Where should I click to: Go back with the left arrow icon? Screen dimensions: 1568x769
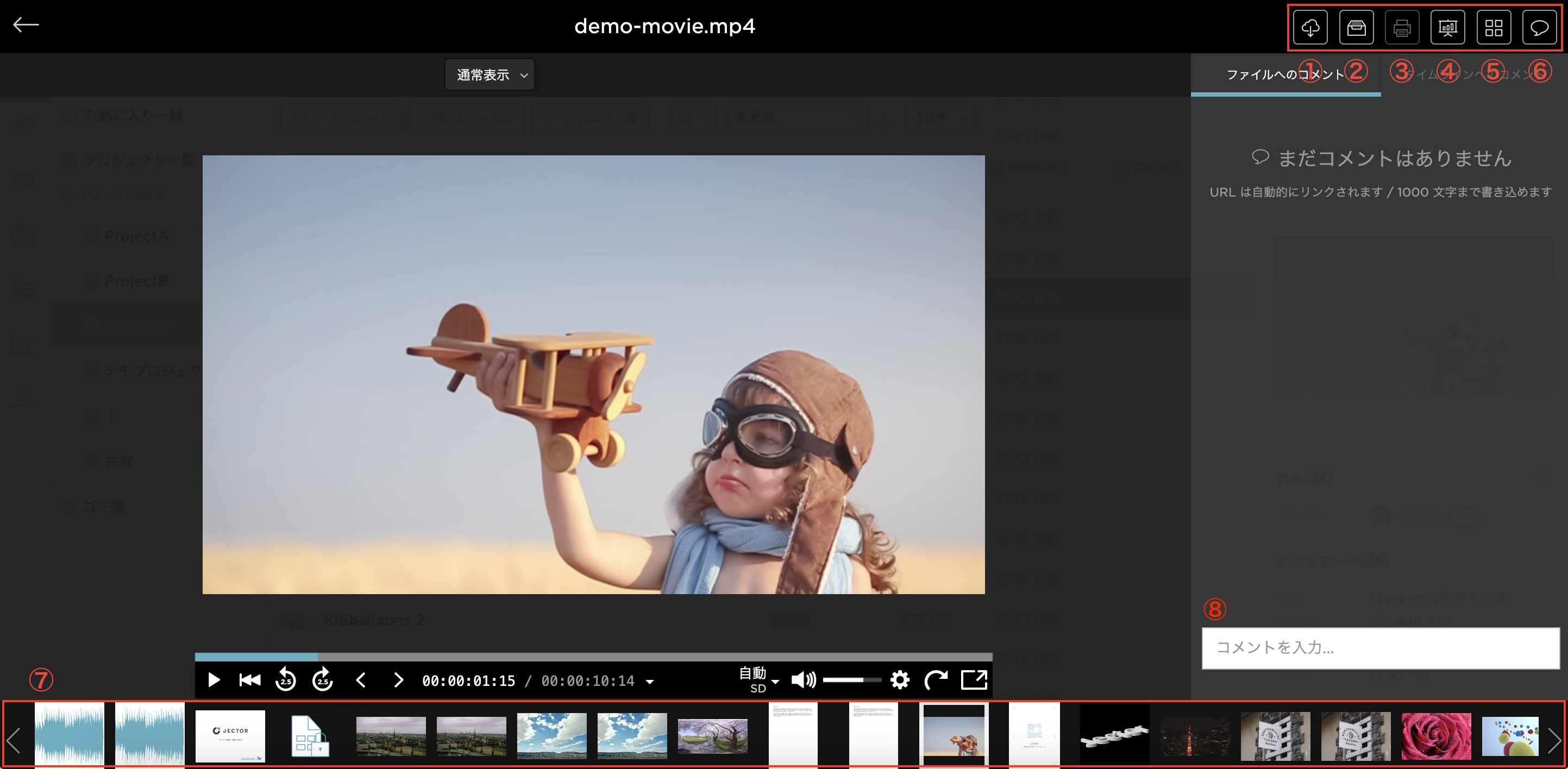tap(26, 24)
